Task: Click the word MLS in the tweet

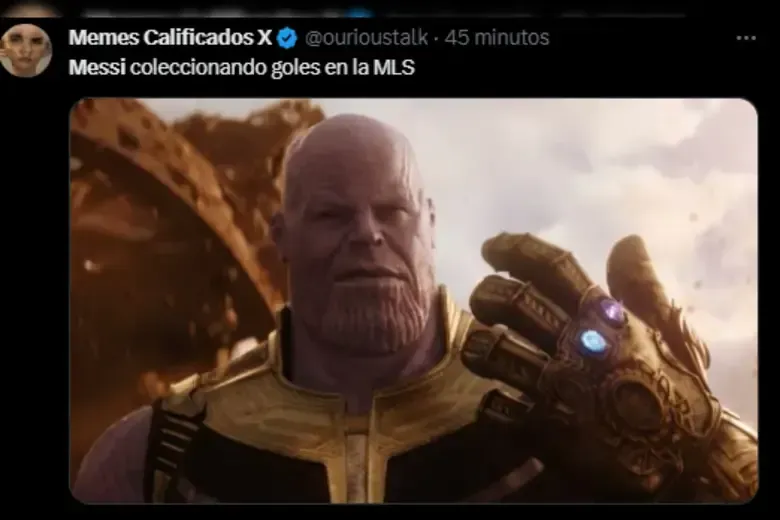Action: (x=394, y=67)
